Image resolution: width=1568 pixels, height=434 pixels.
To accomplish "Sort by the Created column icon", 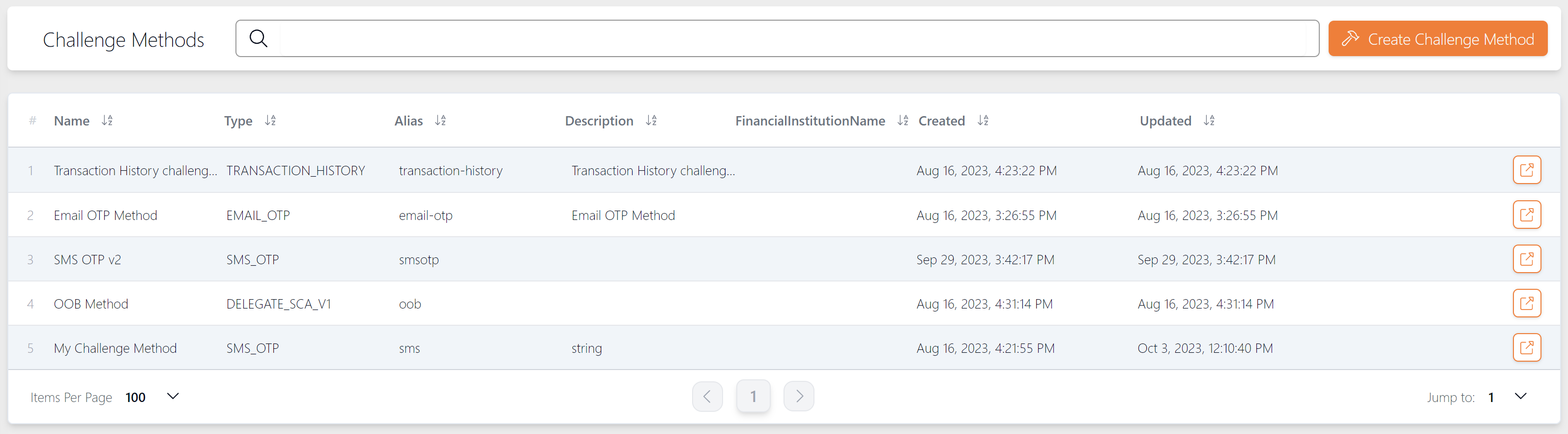I will (x=983, y=120).
